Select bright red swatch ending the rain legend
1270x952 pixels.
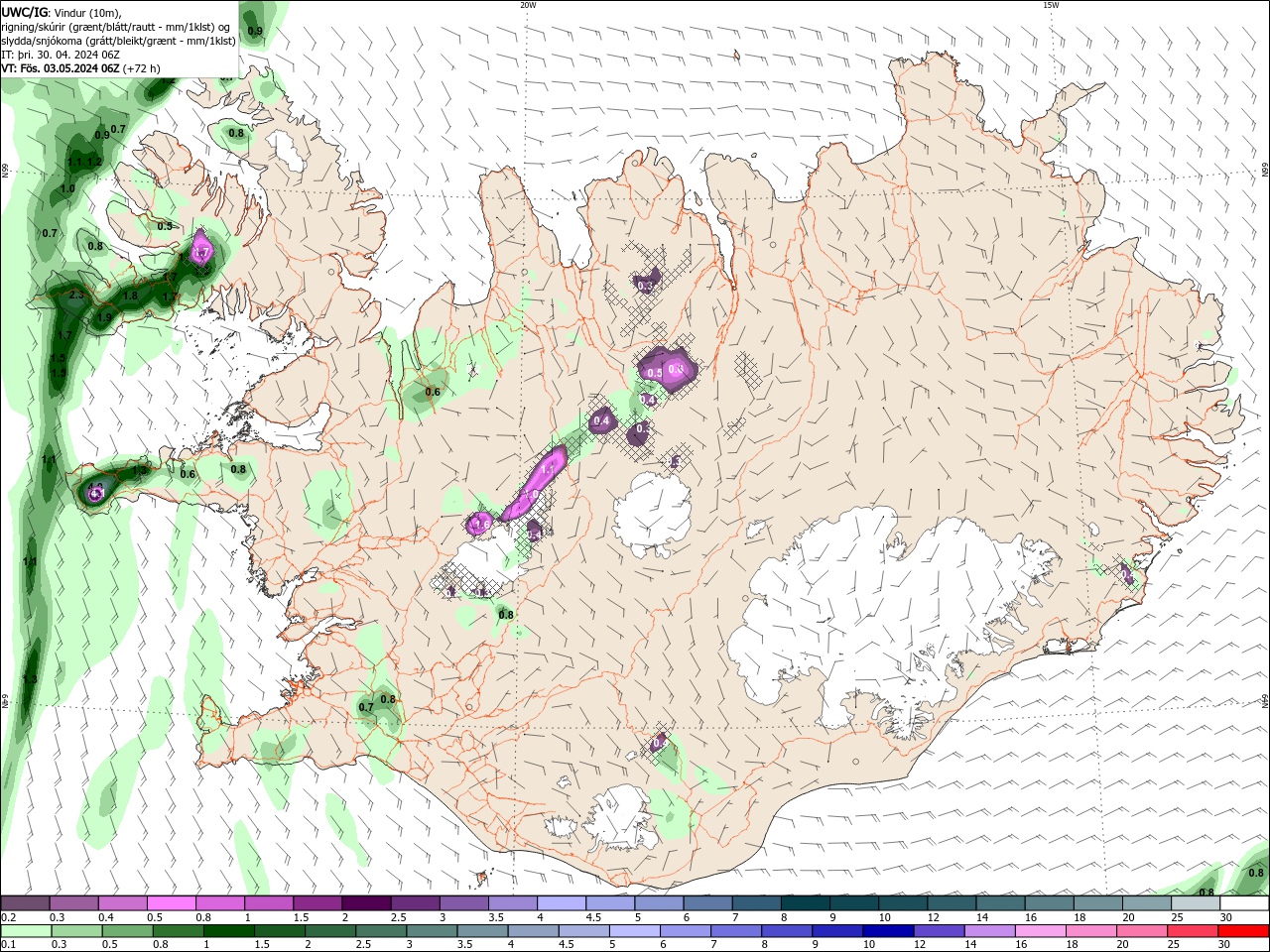point(1244,931)
